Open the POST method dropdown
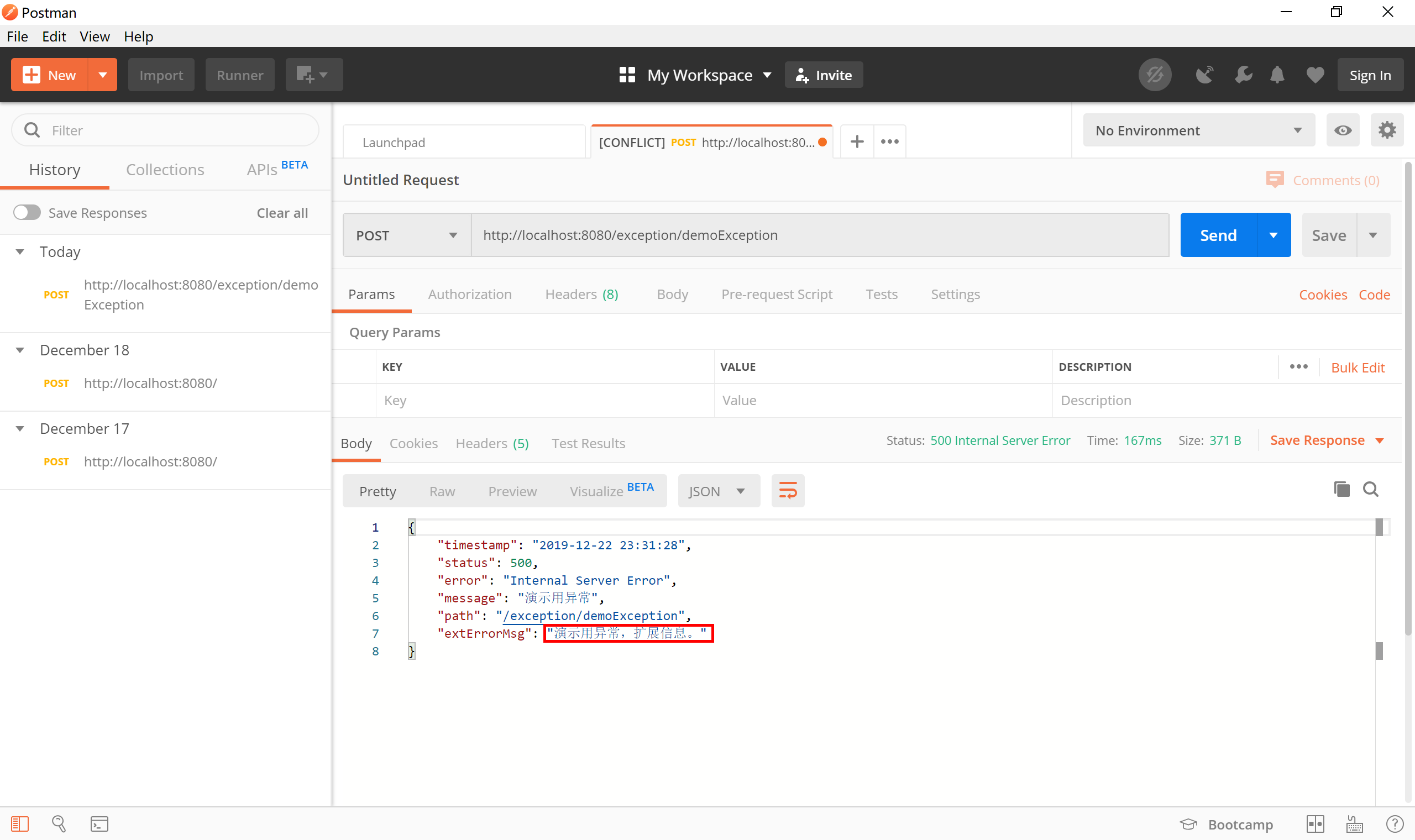Viewport: 1415px width, 840px height. (406, 235)
